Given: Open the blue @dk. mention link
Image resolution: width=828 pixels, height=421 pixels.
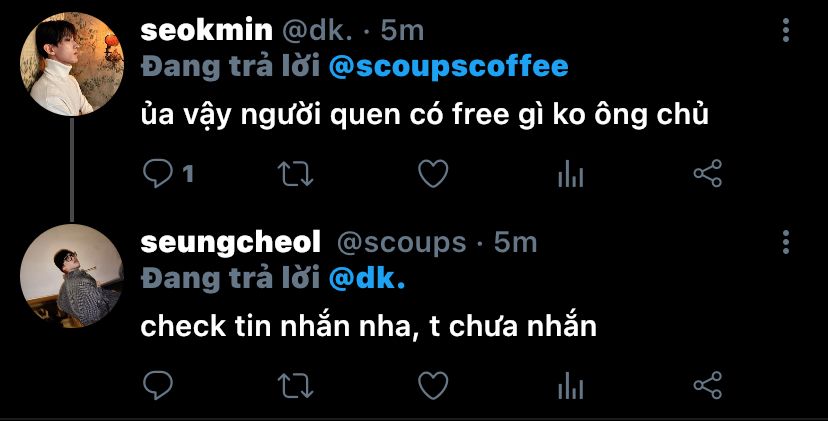Looking at the screenshot, I should tap(367, 278).
